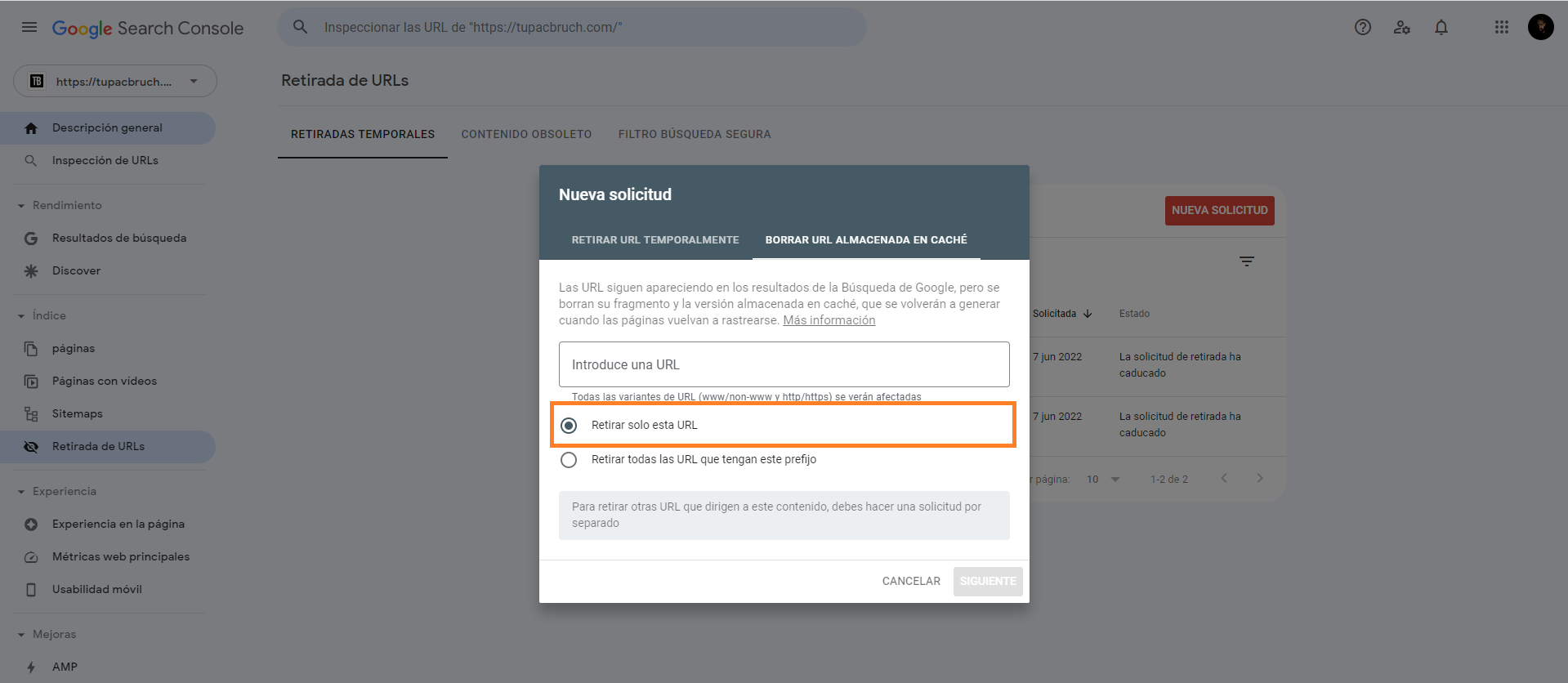
Task: Sort table by the Solicitada column arrow
Action: click(x=1088, y=313)
